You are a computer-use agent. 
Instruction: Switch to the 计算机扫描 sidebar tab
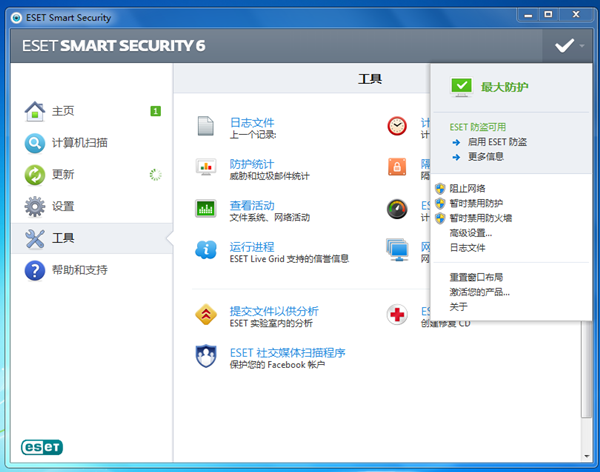(x=79, y=142)
